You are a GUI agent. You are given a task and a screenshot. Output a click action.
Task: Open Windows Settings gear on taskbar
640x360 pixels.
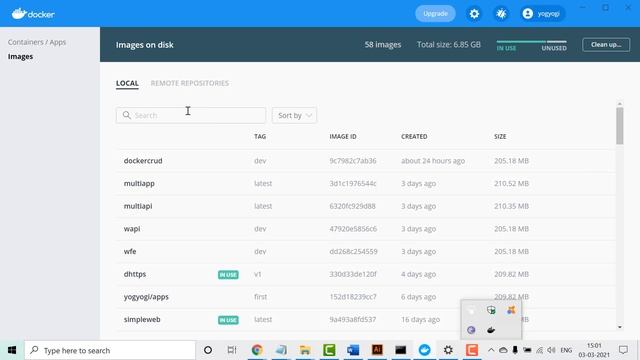tap(448, 350)
